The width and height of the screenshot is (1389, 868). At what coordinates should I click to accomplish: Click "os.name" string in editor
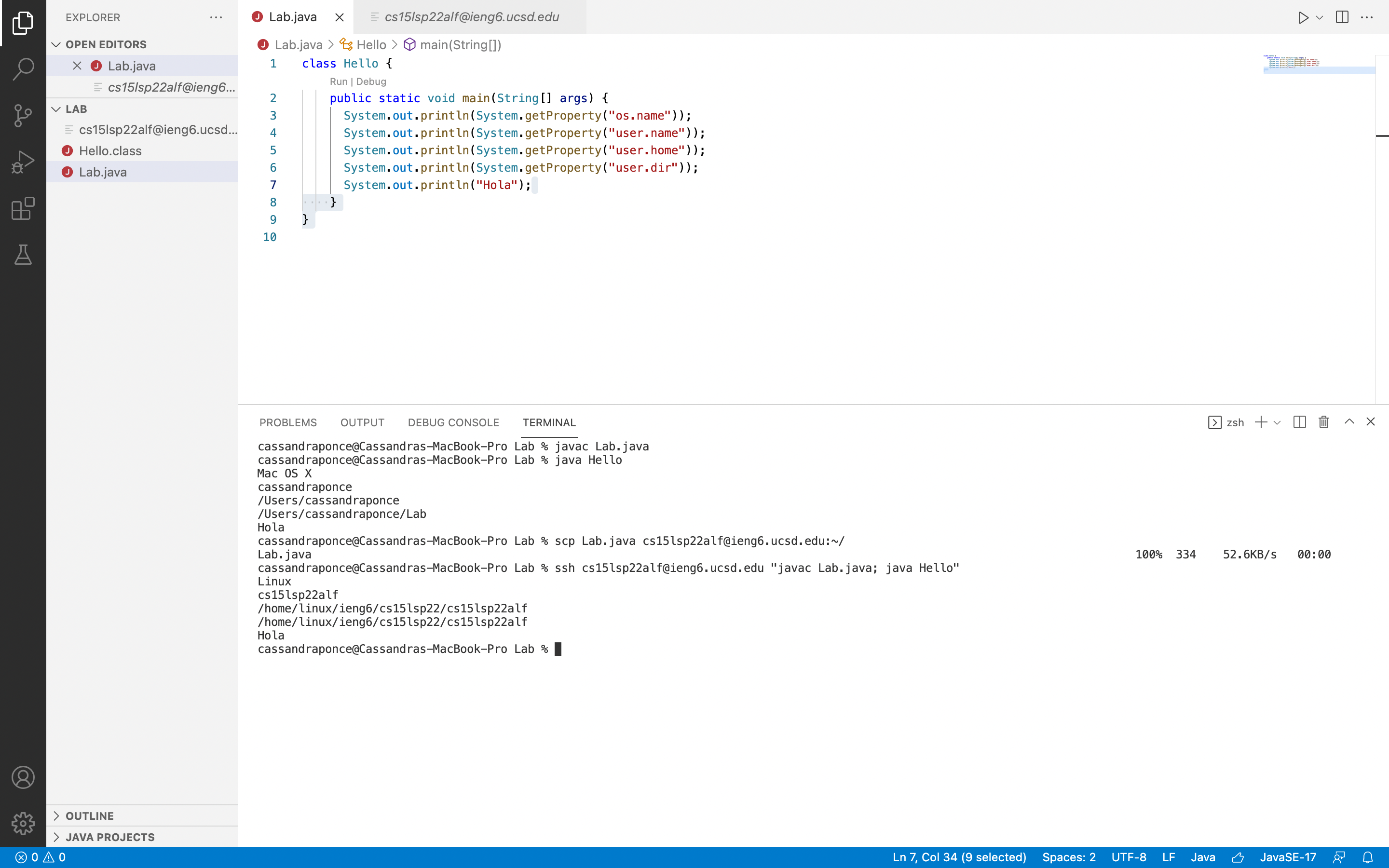click(x=640, y=115)
